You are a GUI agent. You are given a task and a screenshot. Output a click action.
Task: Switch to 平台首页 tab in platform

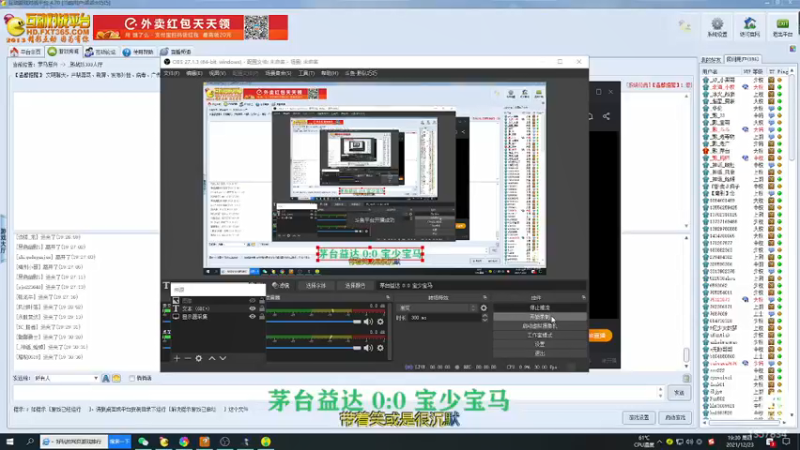click(x=26, y=52)
